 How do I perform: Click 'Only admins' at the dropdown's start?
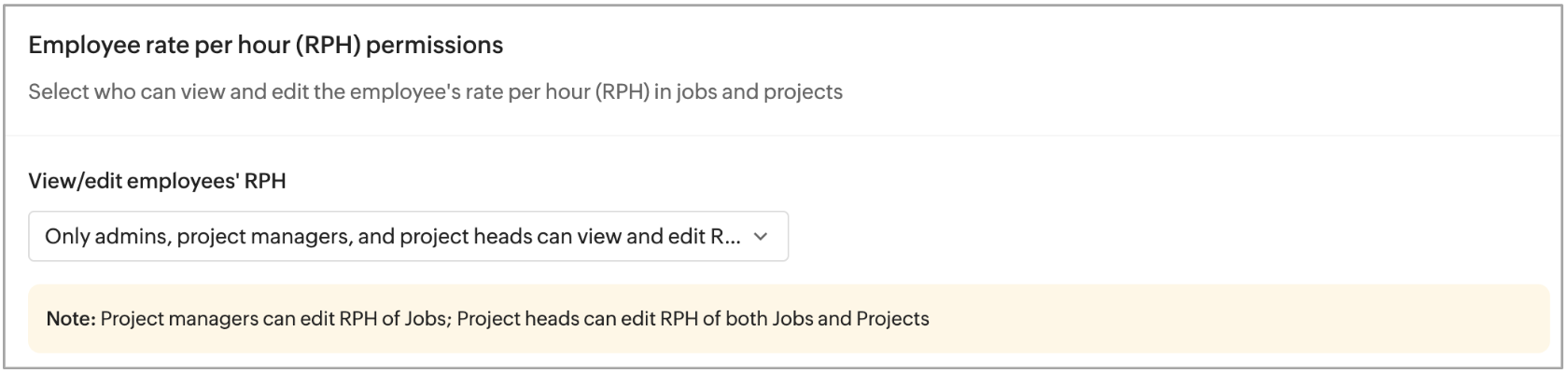point(105,237)
